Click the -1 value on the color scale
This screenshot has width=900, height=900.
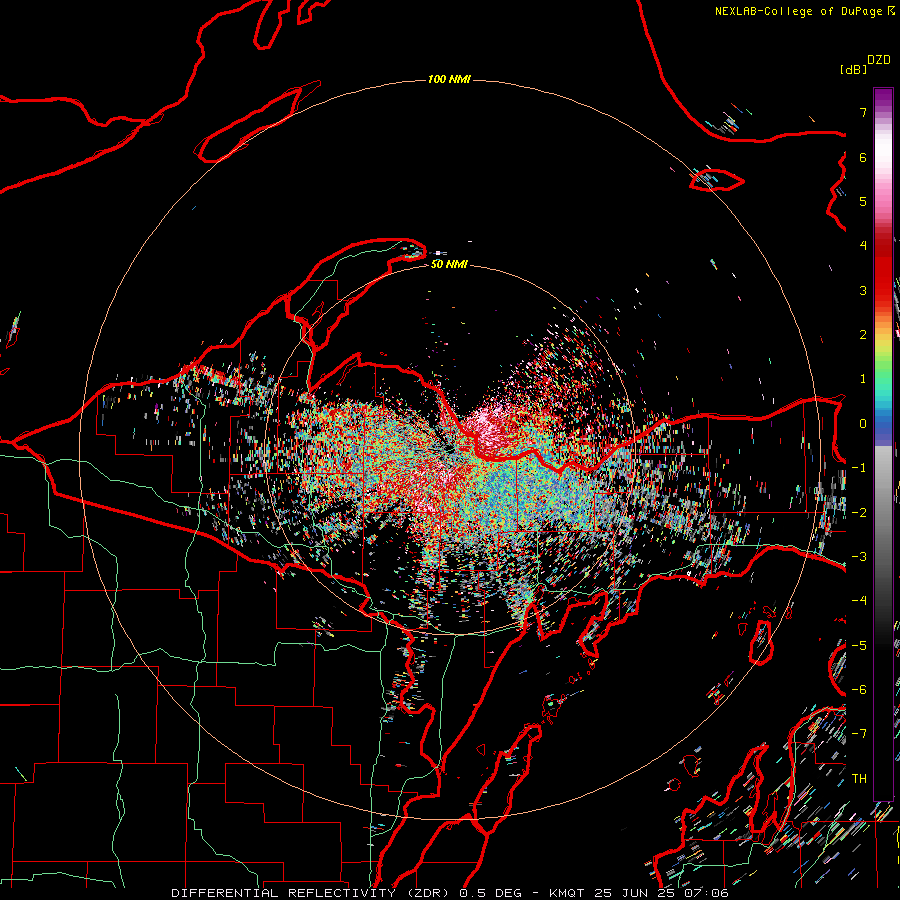click(x=859, y=468)
